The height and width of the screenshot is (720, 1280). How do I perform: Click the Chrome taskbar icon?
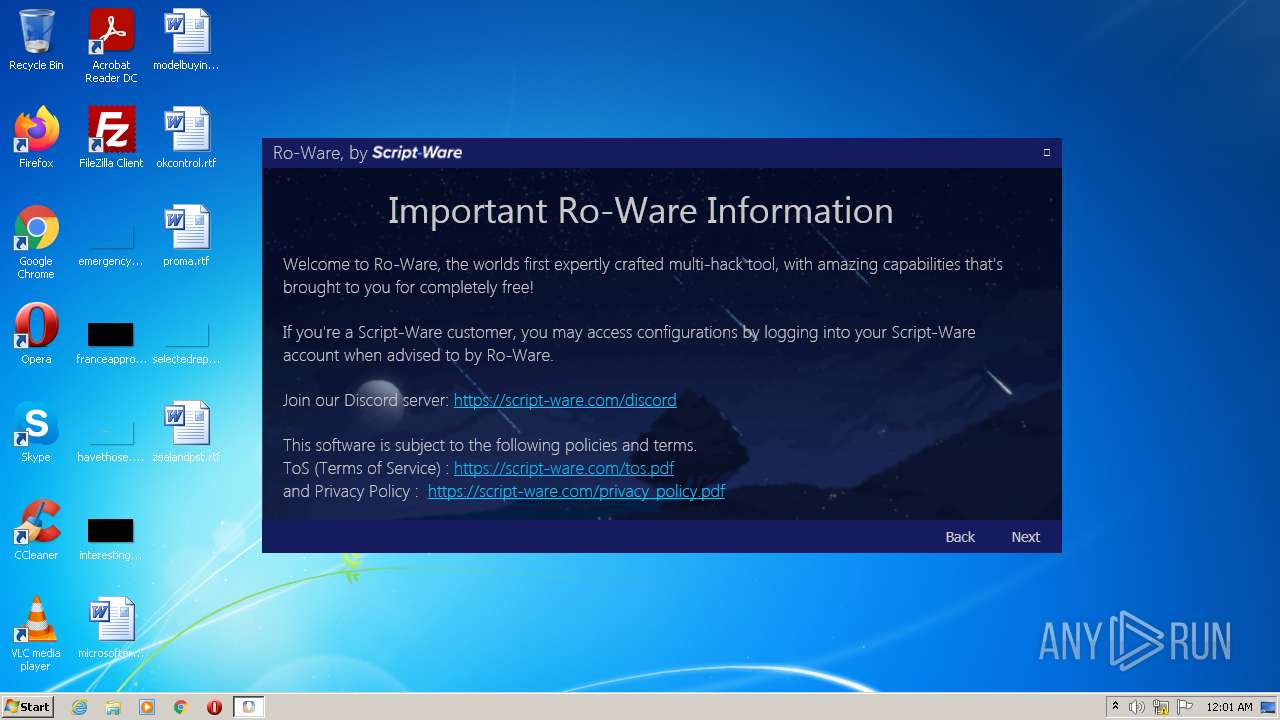181,707
